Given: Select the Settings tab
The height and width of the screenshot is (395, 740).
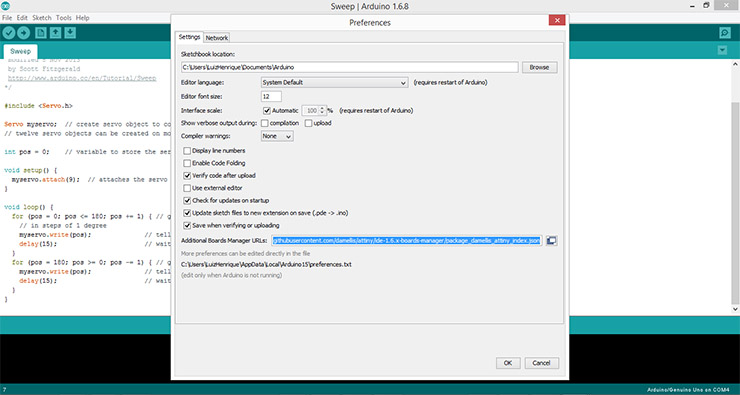Looking at the screenshot, I should click(189, 37).
